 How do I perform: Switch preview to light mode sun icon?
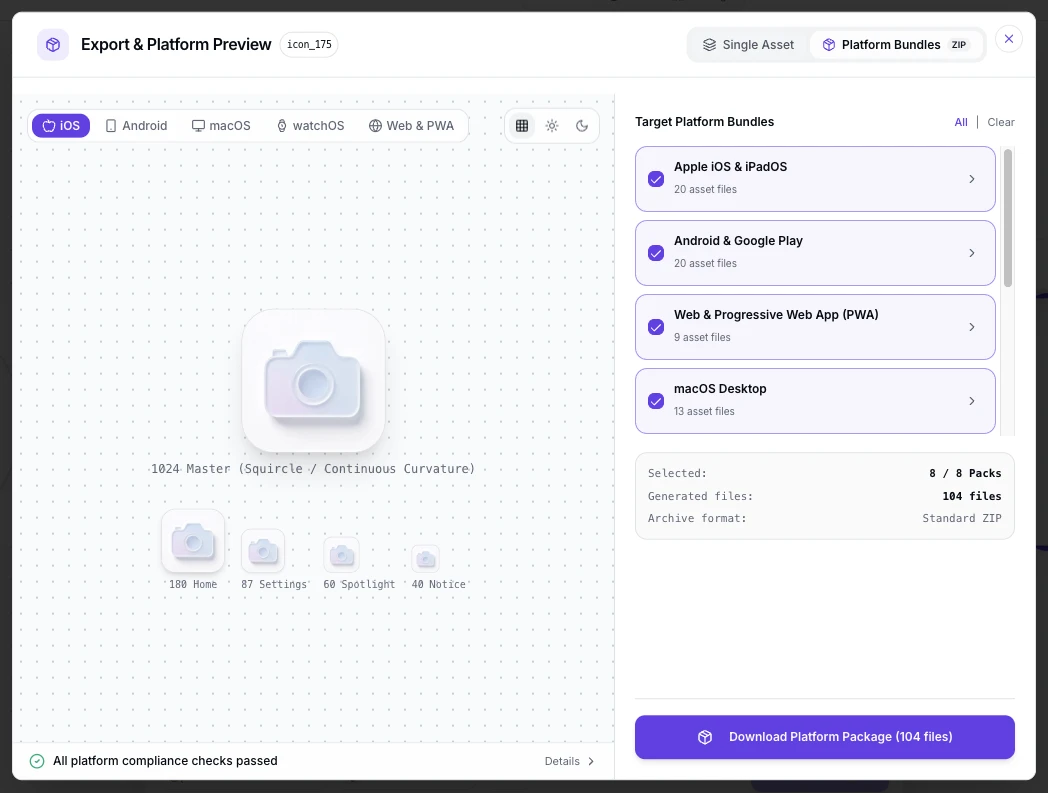pyautogui.click(x=552, y=126)
